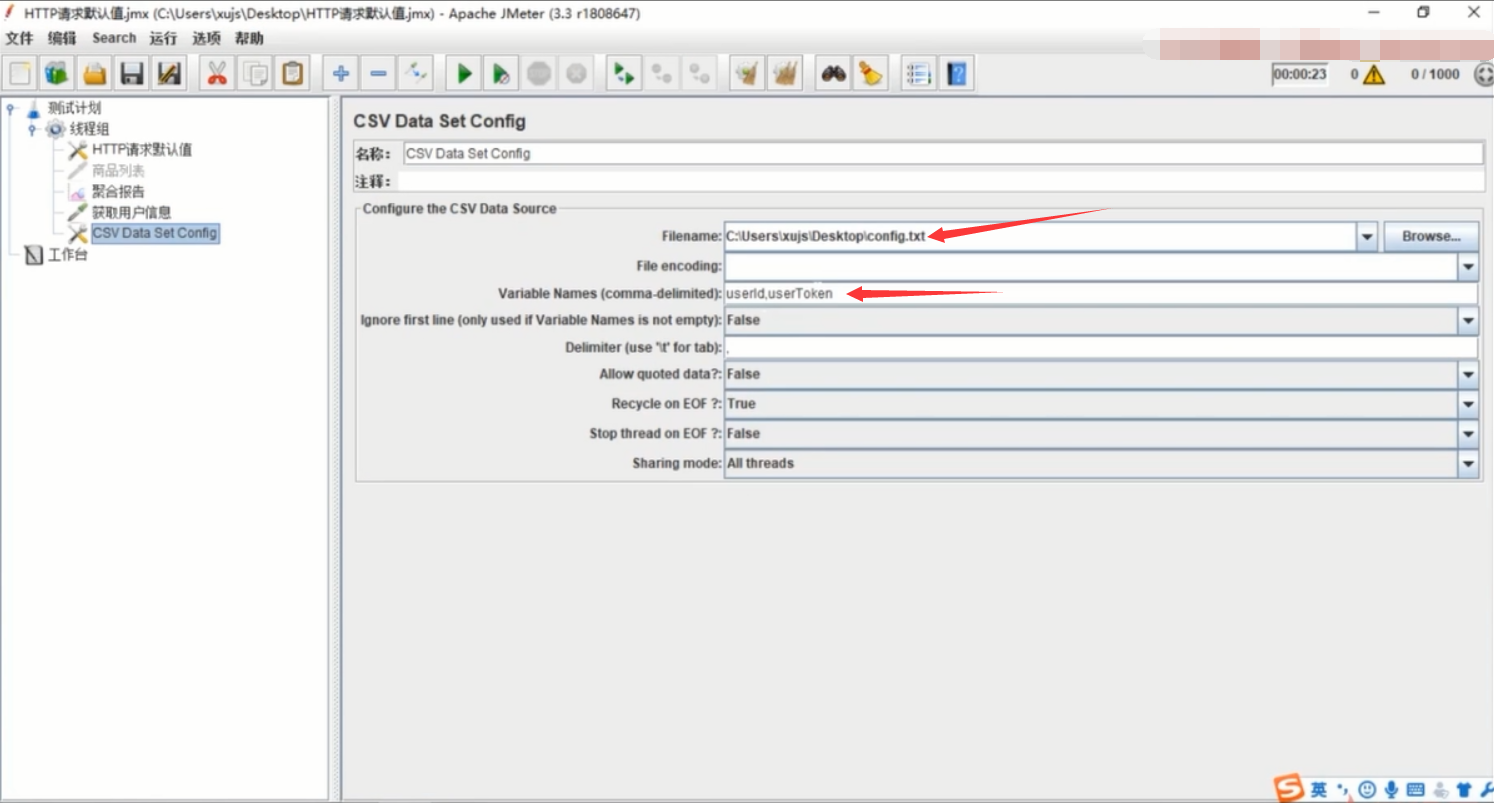Select 获取用户信息 in the tree
The image size is (1494, 803).
[131, 212]
